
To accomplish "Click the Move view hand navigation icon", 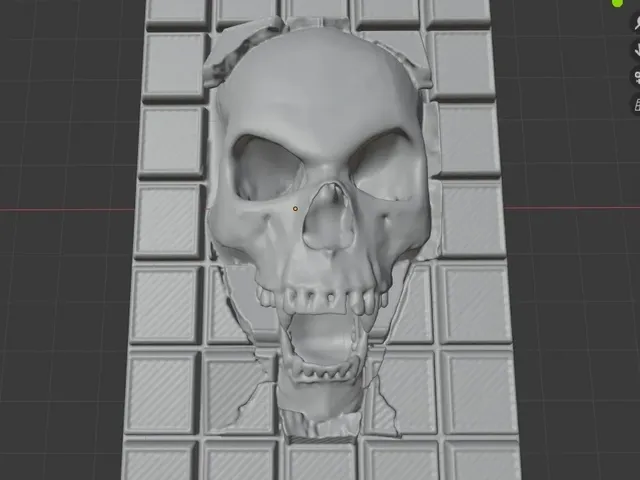I will point(637,50).
